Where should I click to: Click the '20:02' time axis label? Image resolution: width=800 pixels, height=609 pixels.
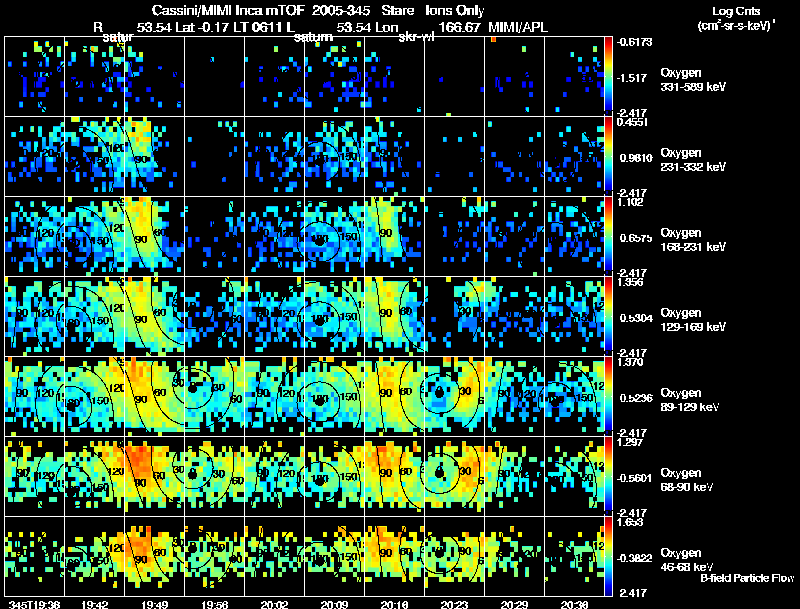coord(274,604)
